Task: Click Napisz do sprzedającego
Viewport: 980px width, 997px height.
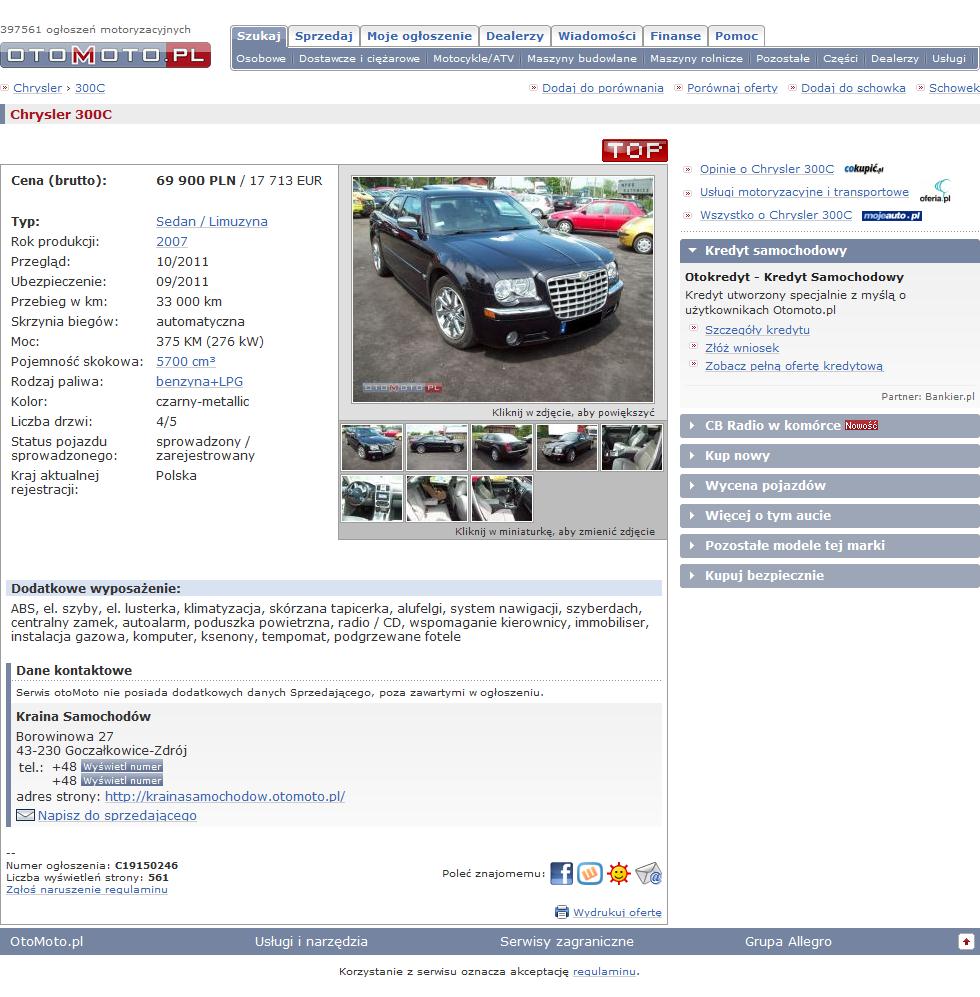Action: tap(117, 815)
